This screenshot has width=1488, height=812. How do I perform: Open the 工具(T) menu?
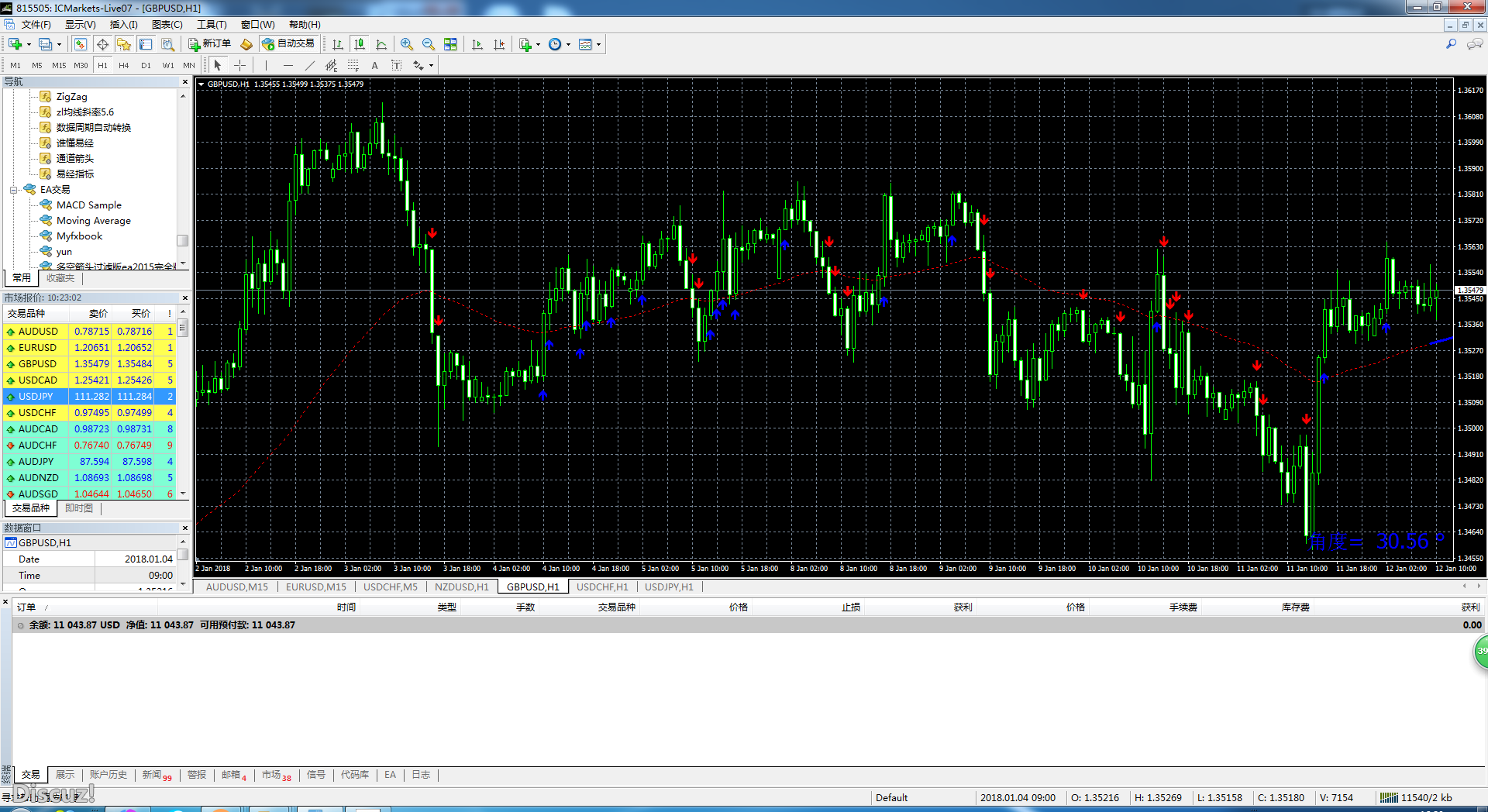[x=212, y=25]
